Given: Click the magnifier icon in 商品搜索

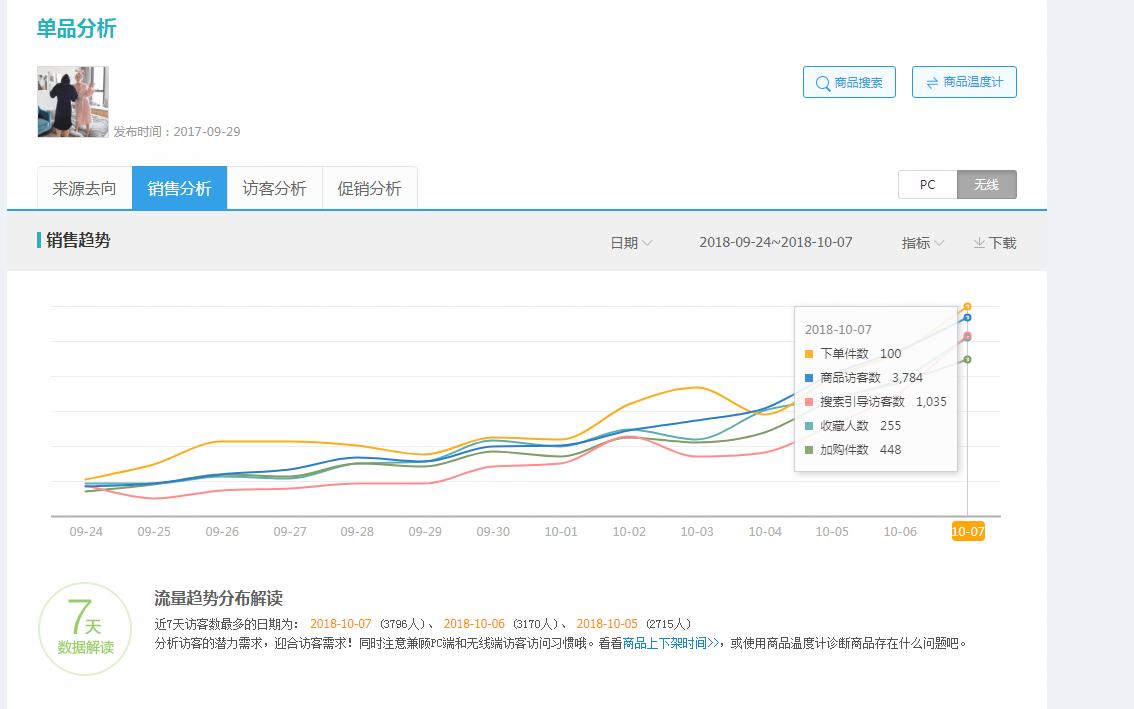Looking at the screenshot, I should pyautogui.click(x=823, y=83).
